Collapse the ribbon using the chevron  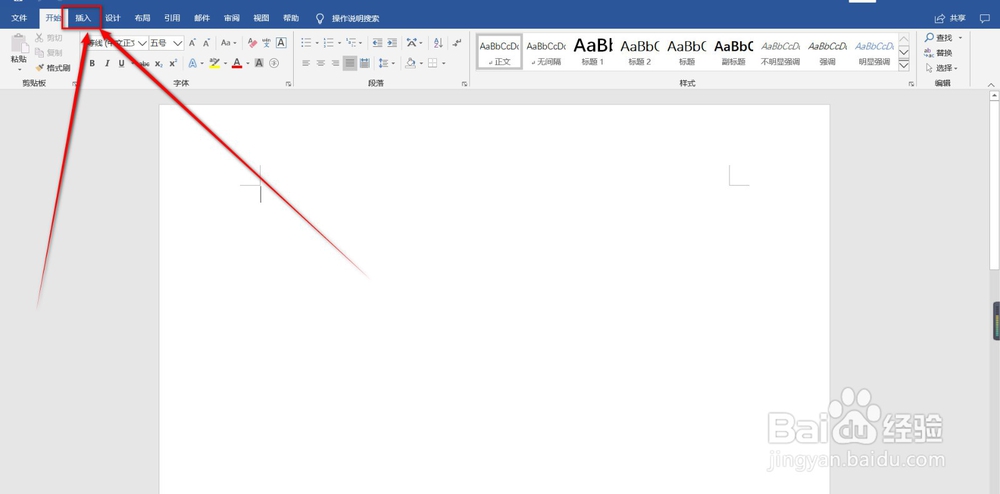pos(991,84)
